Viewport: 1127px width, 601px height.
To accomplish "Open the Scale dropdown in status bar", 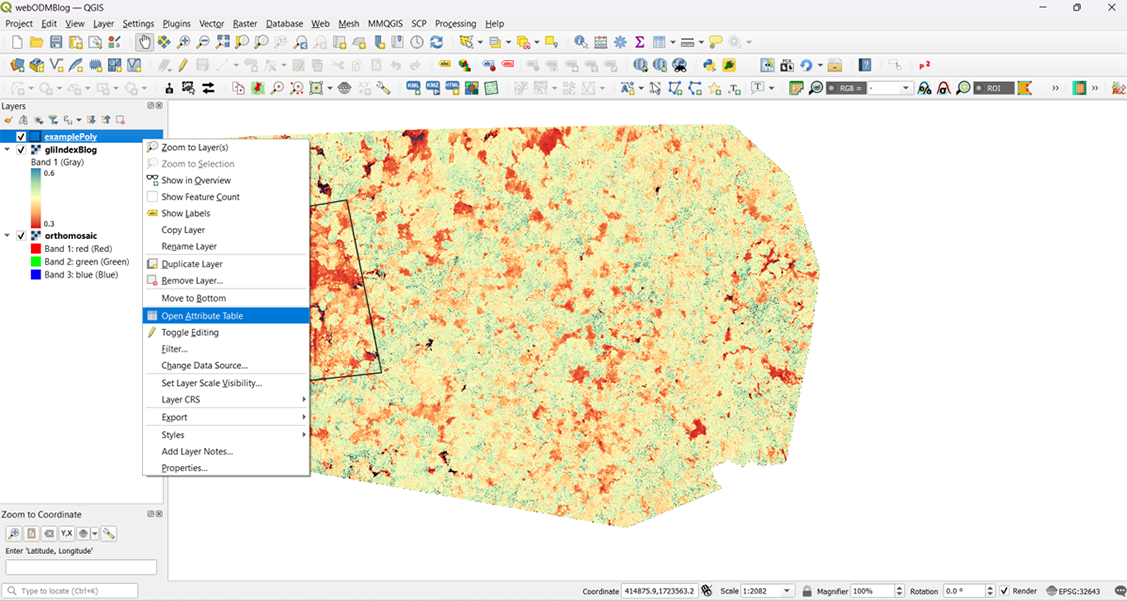I will point(788,591).
